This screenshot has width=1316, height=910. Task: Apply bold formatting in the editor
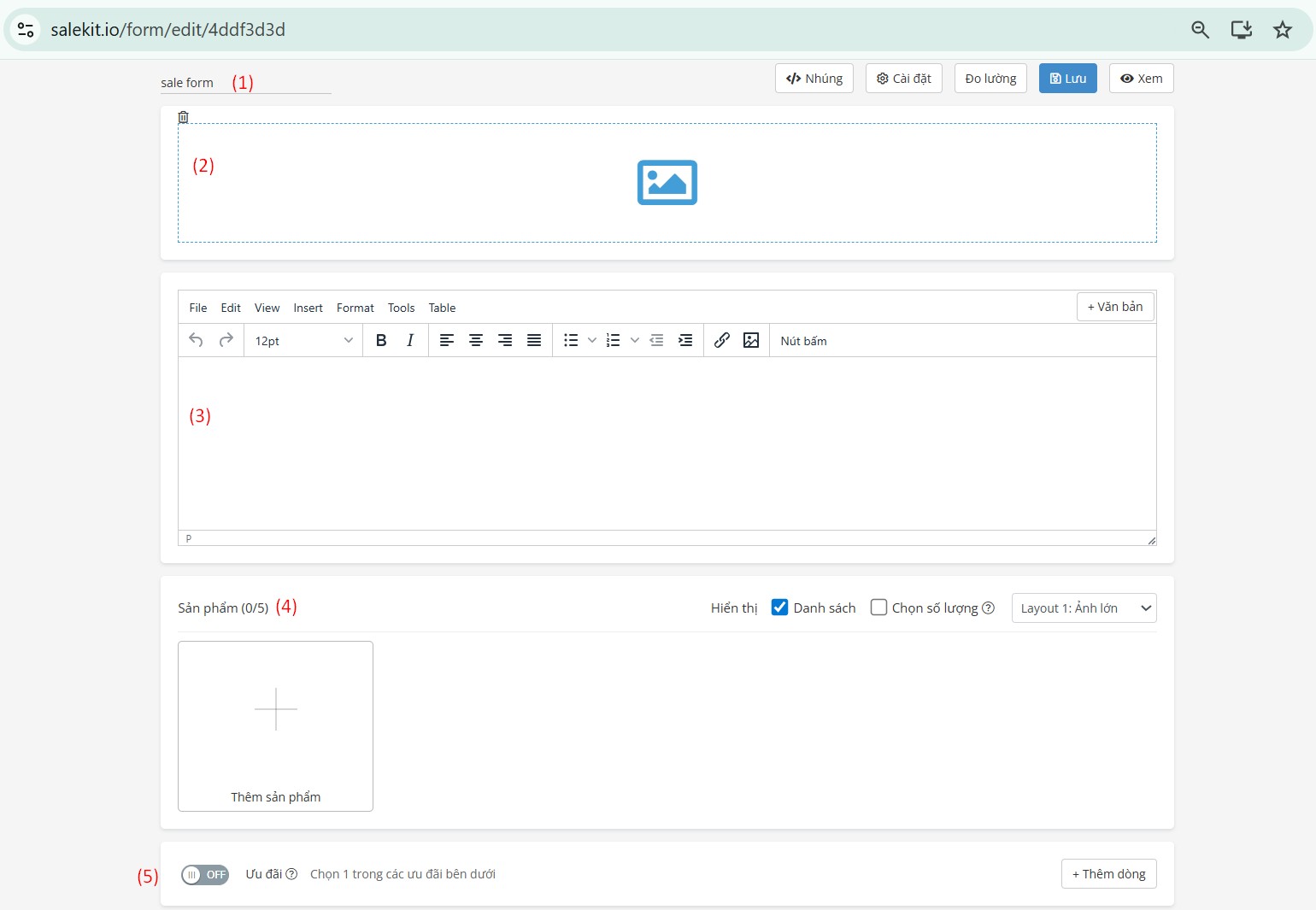coord(380,340)
